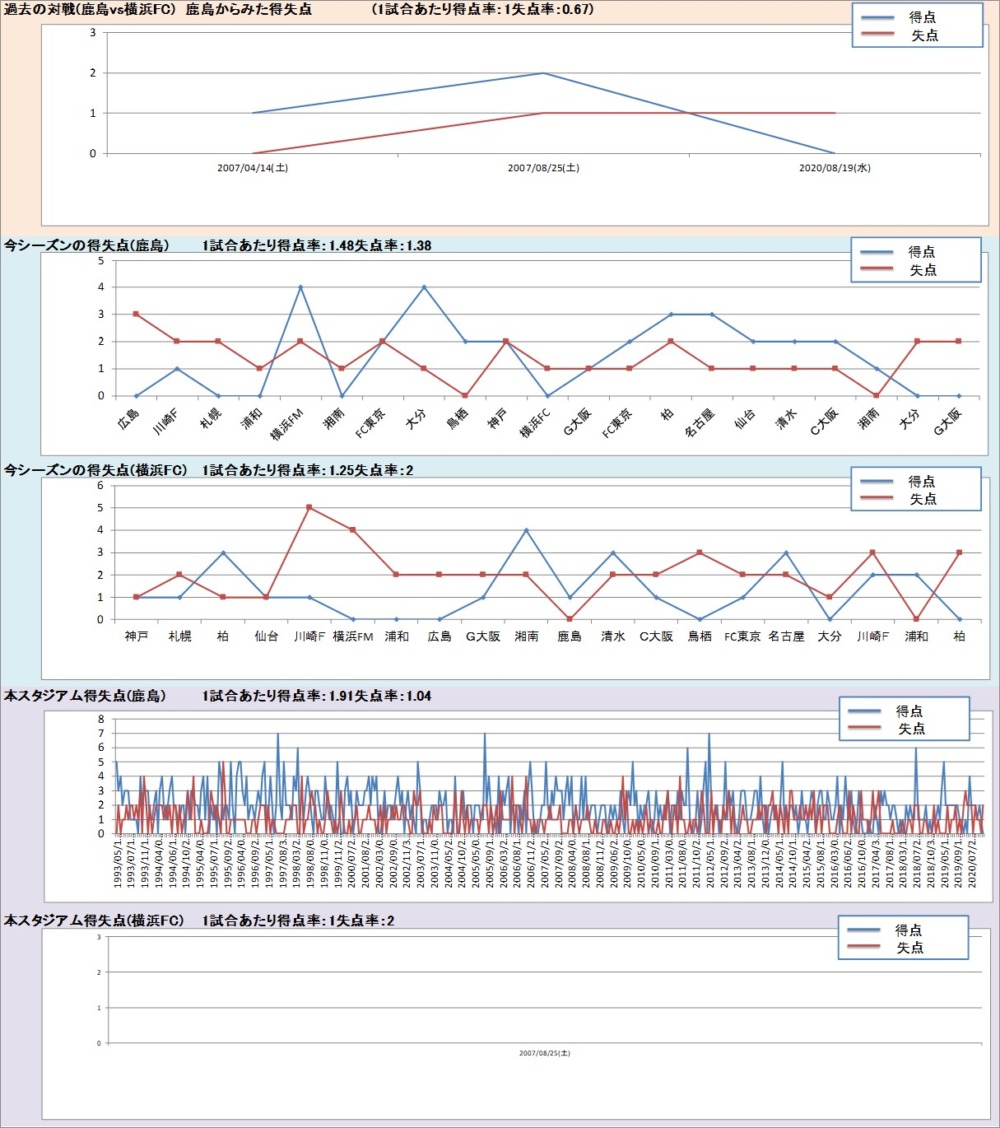Select 鹿島 axis label in Yokohama FC season chart
Image resolution: width=1000 pixels, height=1128 pixels.
click(568, 635)
